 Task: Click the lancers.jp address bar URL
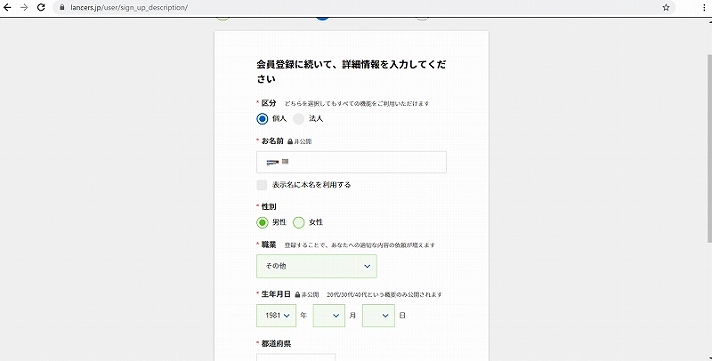[x=129, y=7]
